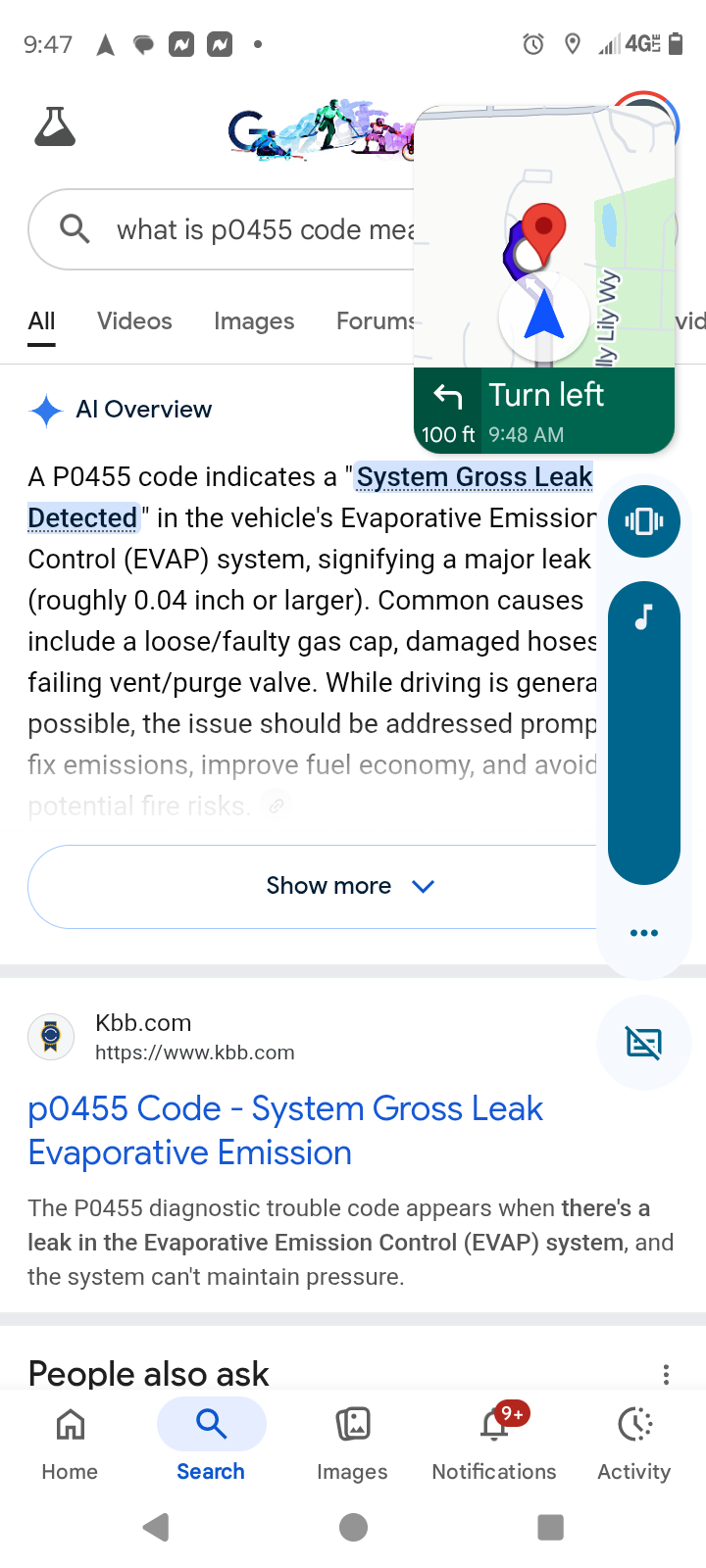This screenshot has width=706, height=1568.
Task: Toggle the vibrate ringer mode button
Action: (x=643, y=521)
